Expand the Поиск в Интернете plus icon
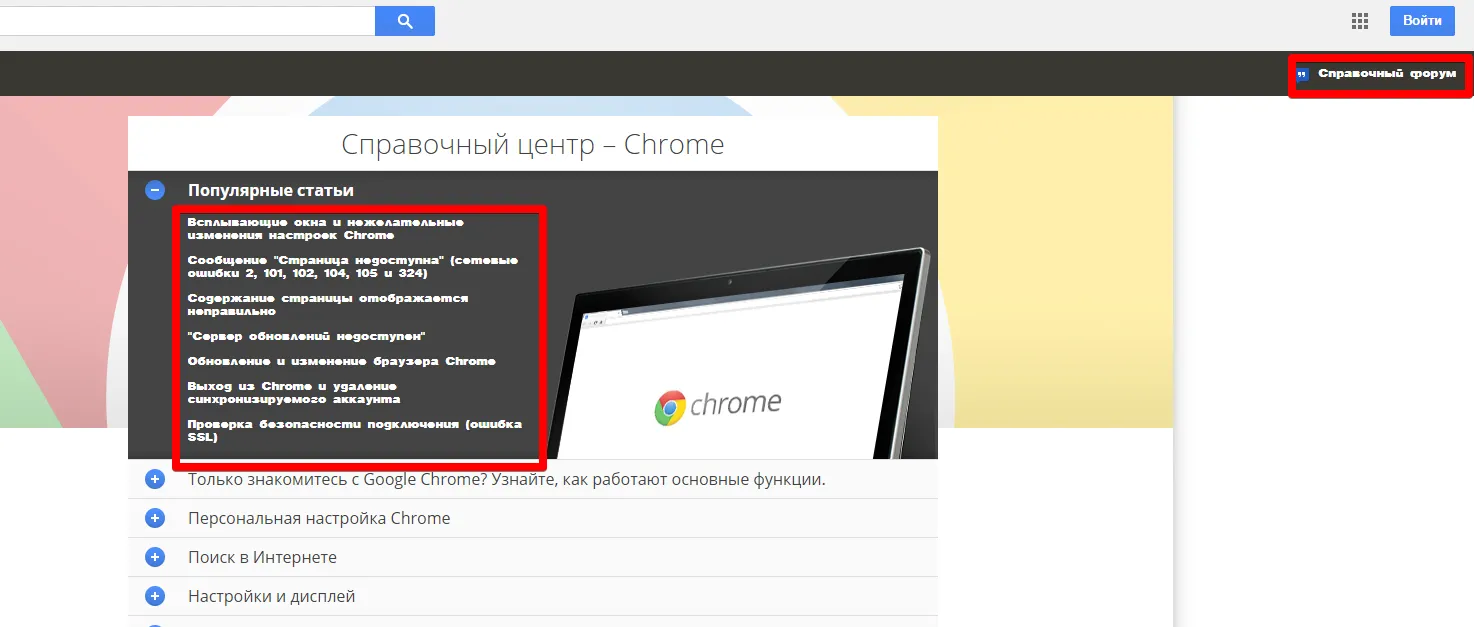This screenshot has width=1478, height=627. [x=155, y=557]
